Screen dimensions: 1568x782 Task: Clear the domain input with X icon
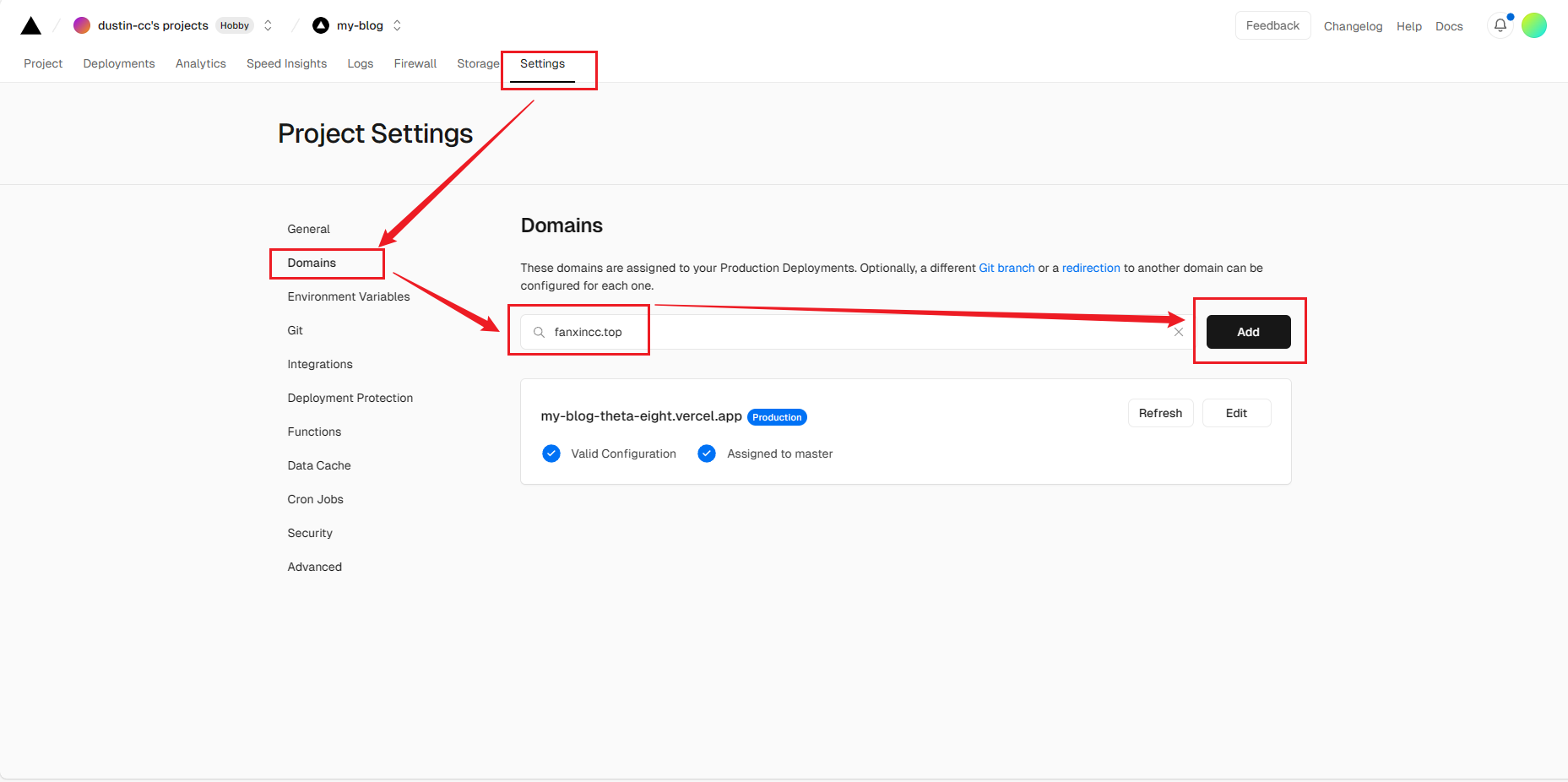click(x=1178, y=332)
